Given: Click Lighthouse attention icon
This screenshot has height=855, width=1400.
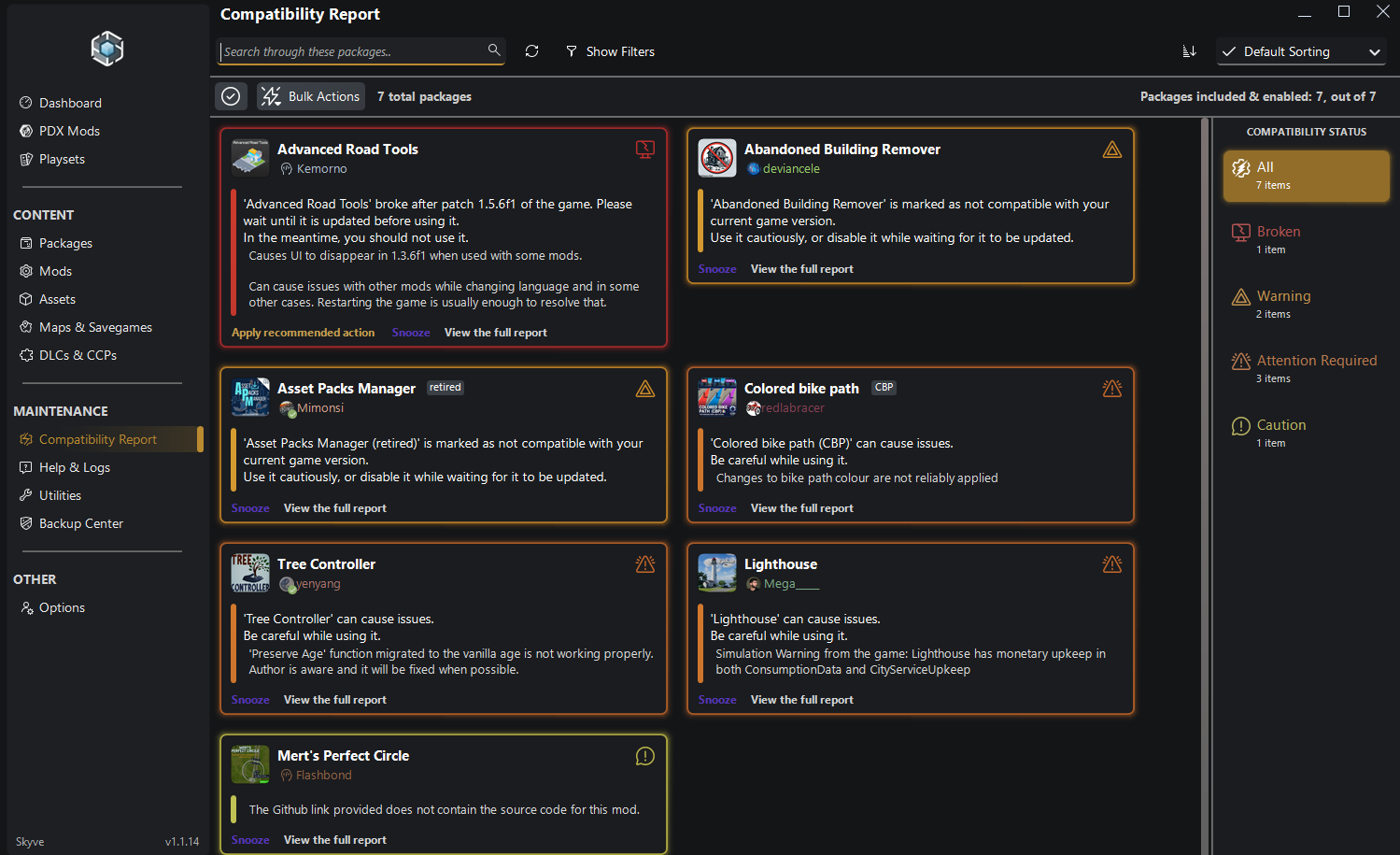Looking at the screenshot, I should pos(1112,564).
